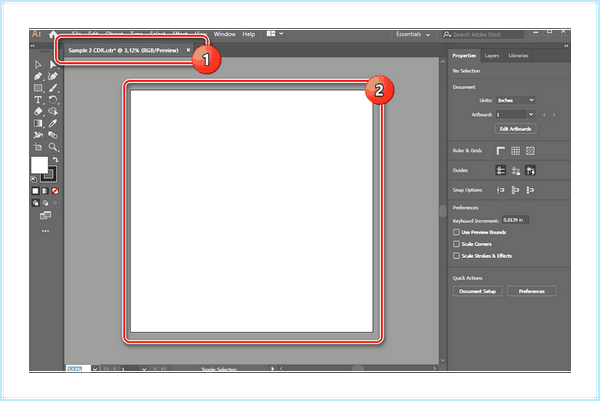Click the Preferences quick action button
The image size is (600, 401).
pos(532,291)
